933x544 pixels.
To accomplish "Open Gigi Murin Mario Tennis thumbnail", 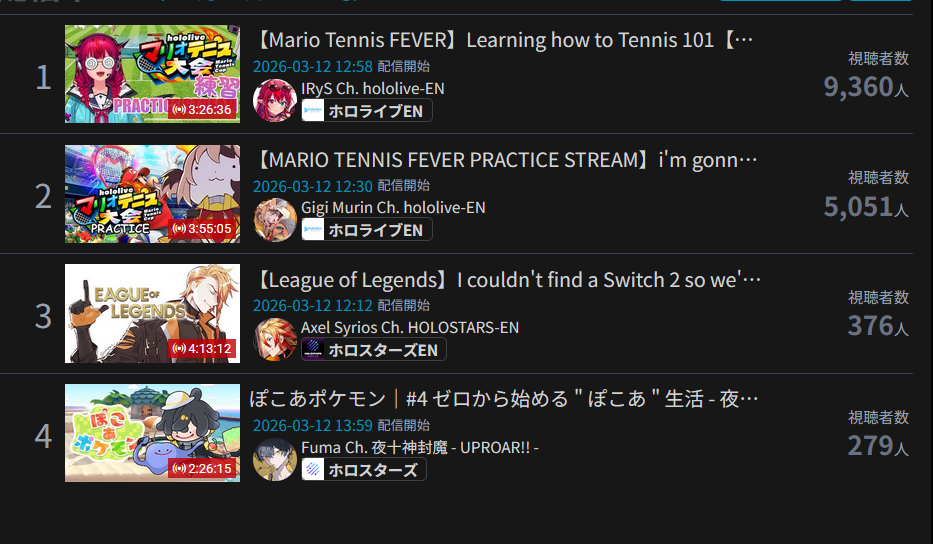I will pyautogui.click(x=152, y=194).
